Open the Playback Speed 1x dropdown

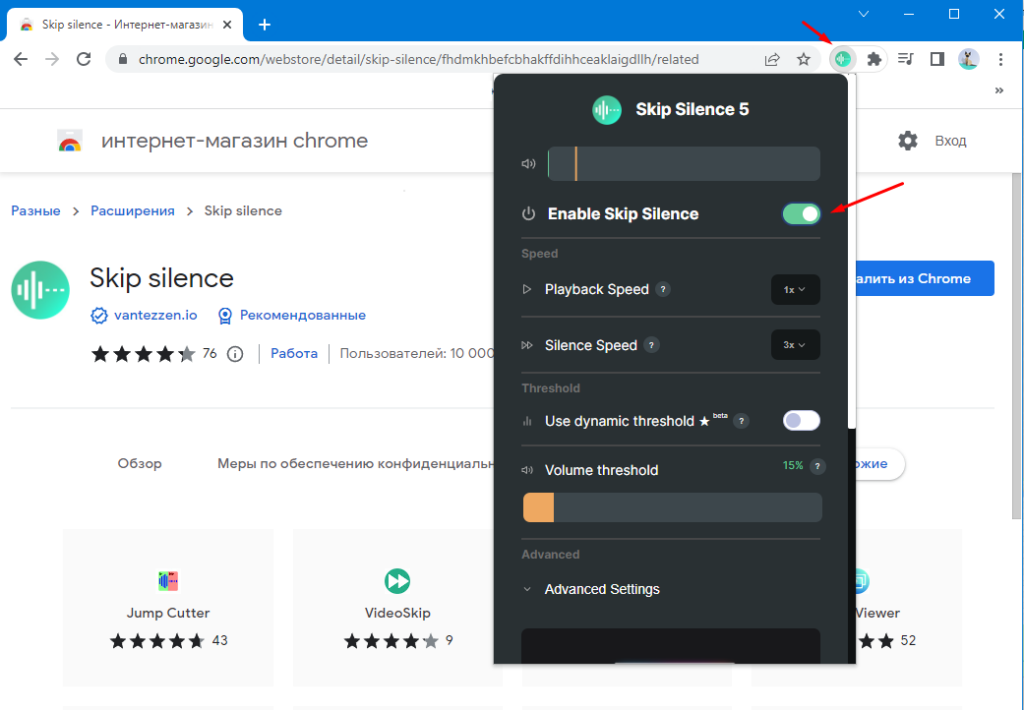[795, 289]
